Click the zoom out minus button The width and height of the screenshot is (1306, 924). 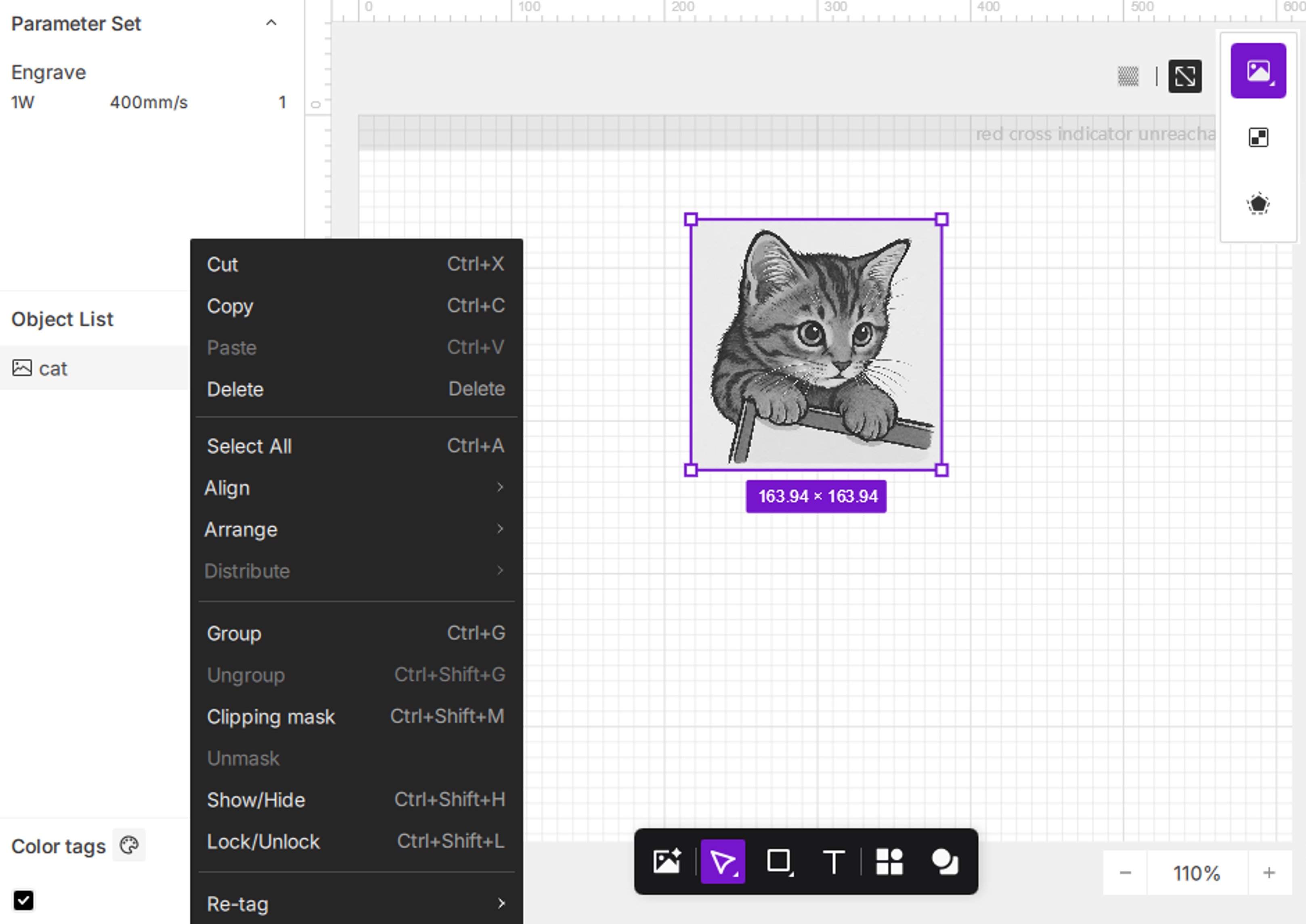coord(1124,873)
